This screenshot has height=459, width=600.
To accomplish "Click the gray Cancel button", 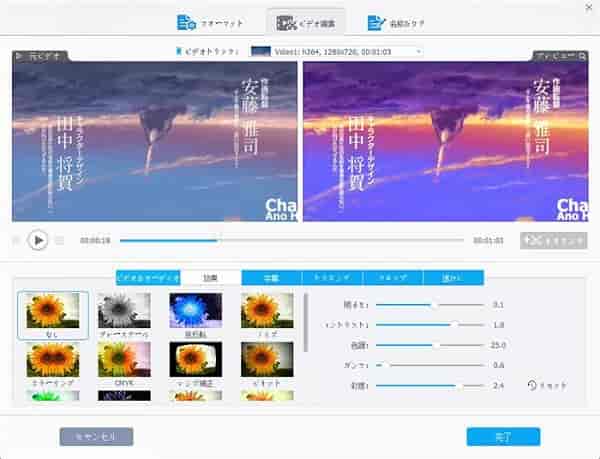I will pyautogui.click(x=96, y=437).
